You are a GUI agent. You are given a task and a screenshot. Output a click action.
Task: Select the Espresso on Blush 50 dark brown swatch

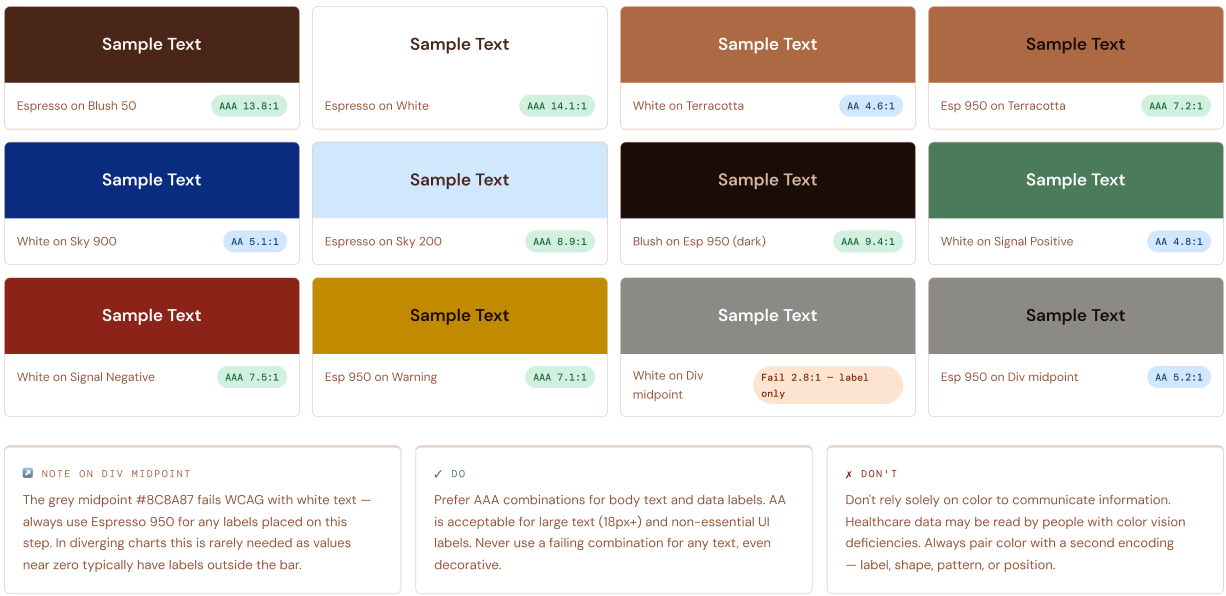pos(152,45)
